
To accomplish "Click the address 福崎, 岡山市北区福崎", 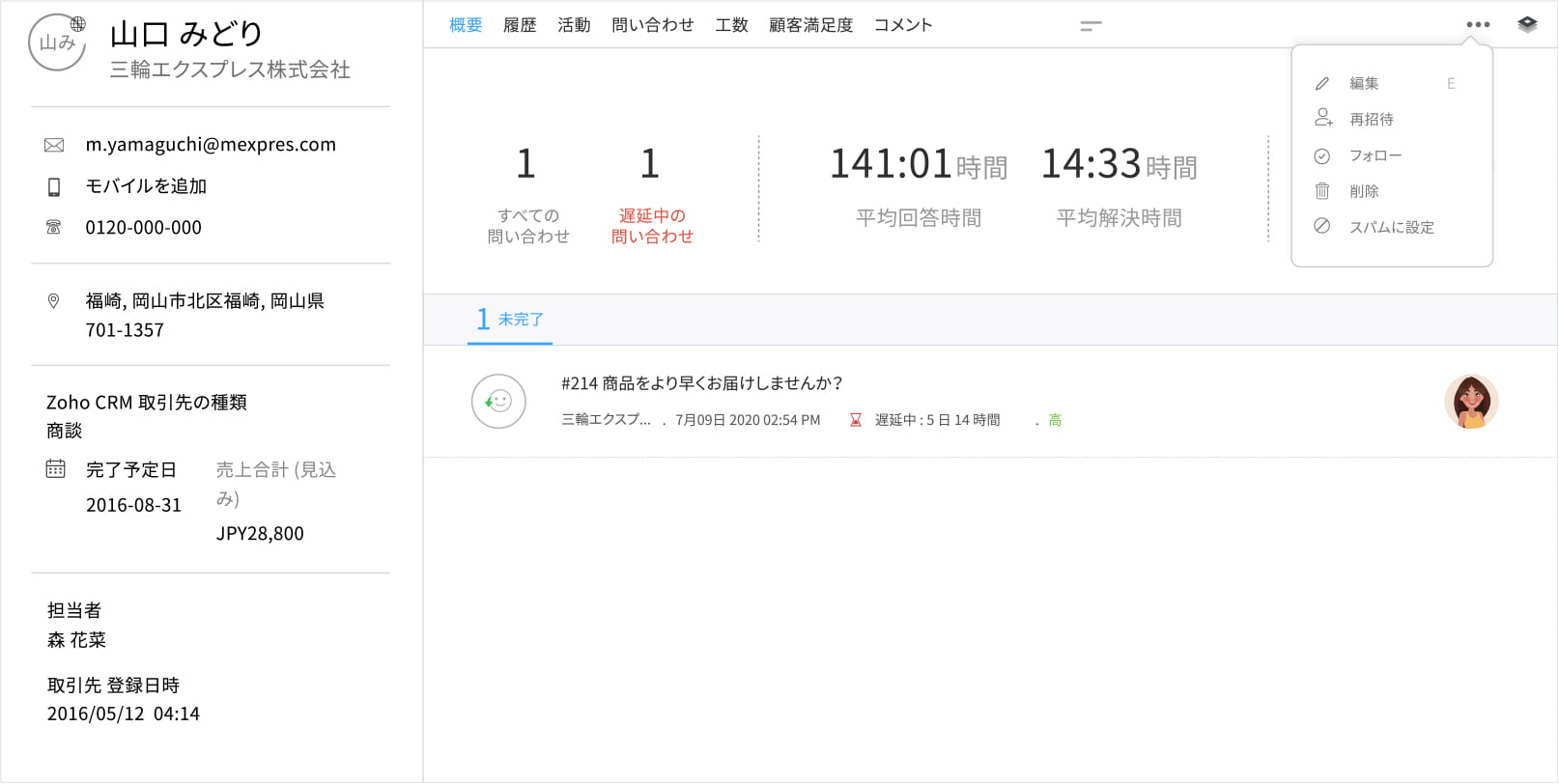I will (x=205, y=316).
